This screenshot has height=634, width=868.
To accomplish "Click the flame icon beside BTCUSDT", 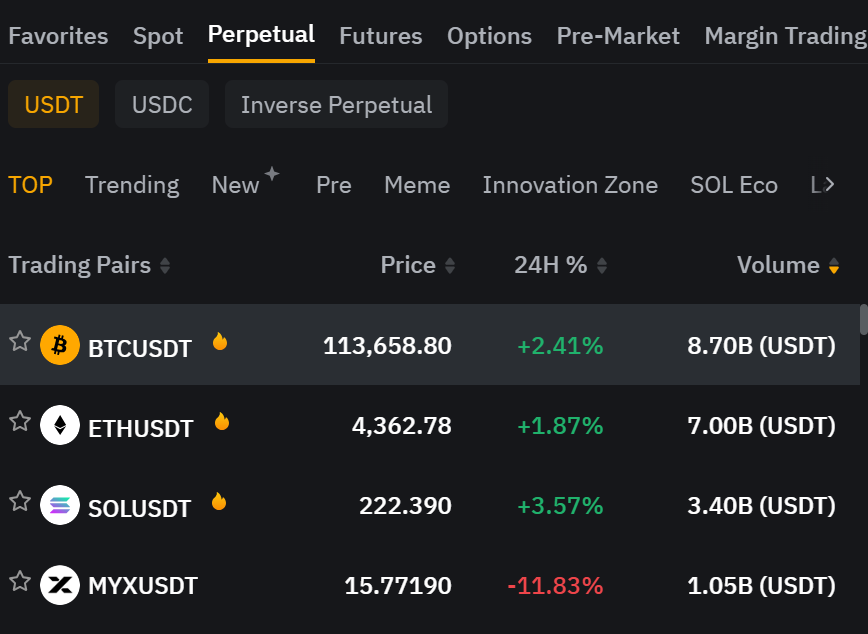I will pos(220,342).
